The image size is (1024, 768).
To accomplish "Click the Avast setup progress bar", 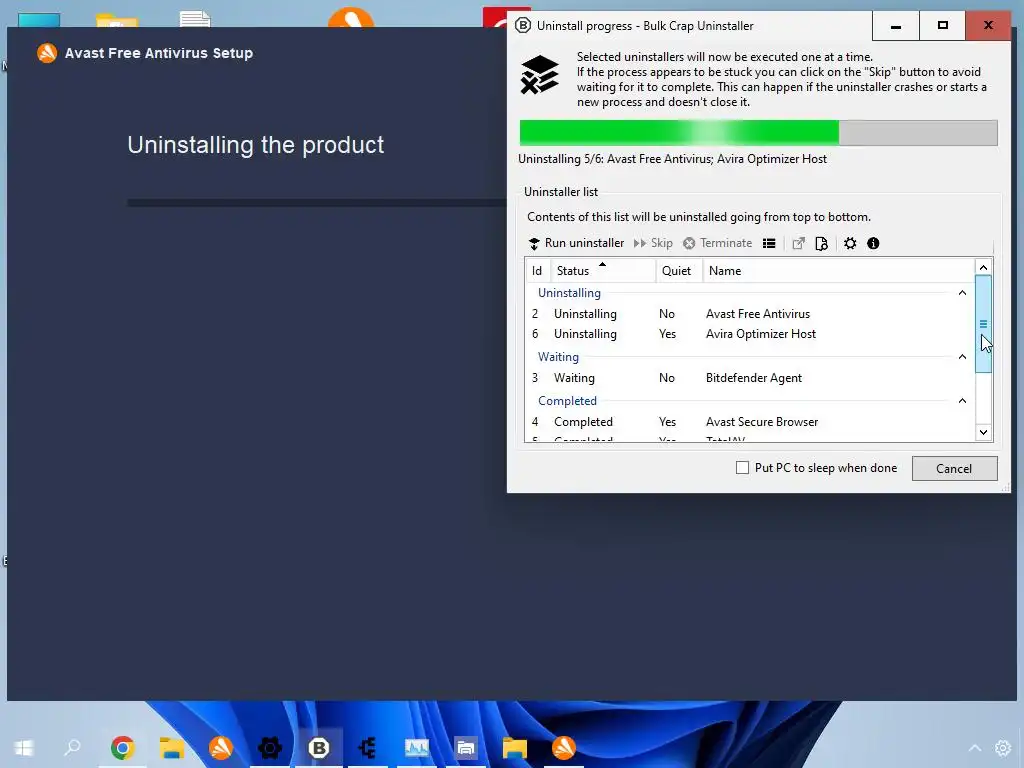I will coord(317,202).
